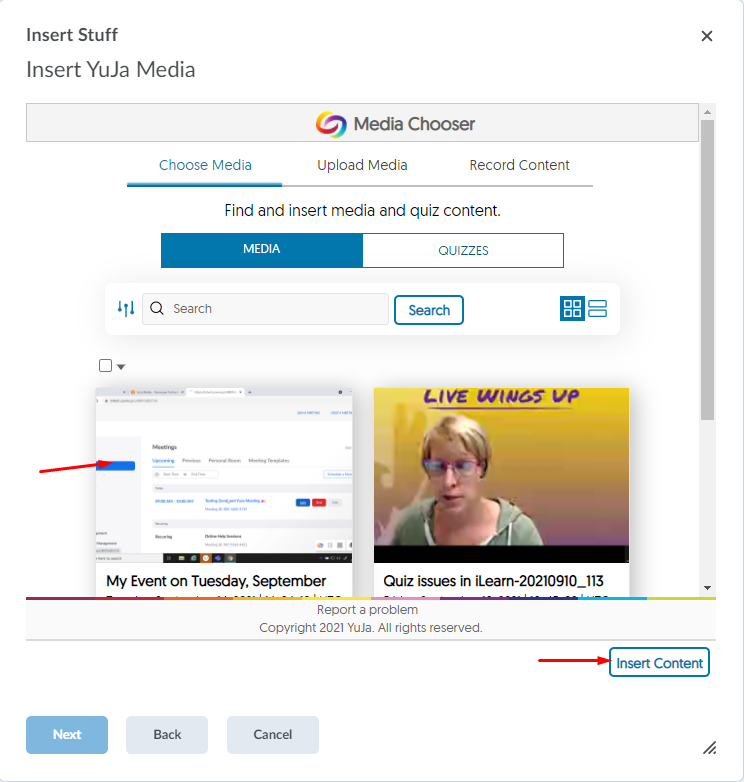Open the Upload Media tab

[362, 165]
